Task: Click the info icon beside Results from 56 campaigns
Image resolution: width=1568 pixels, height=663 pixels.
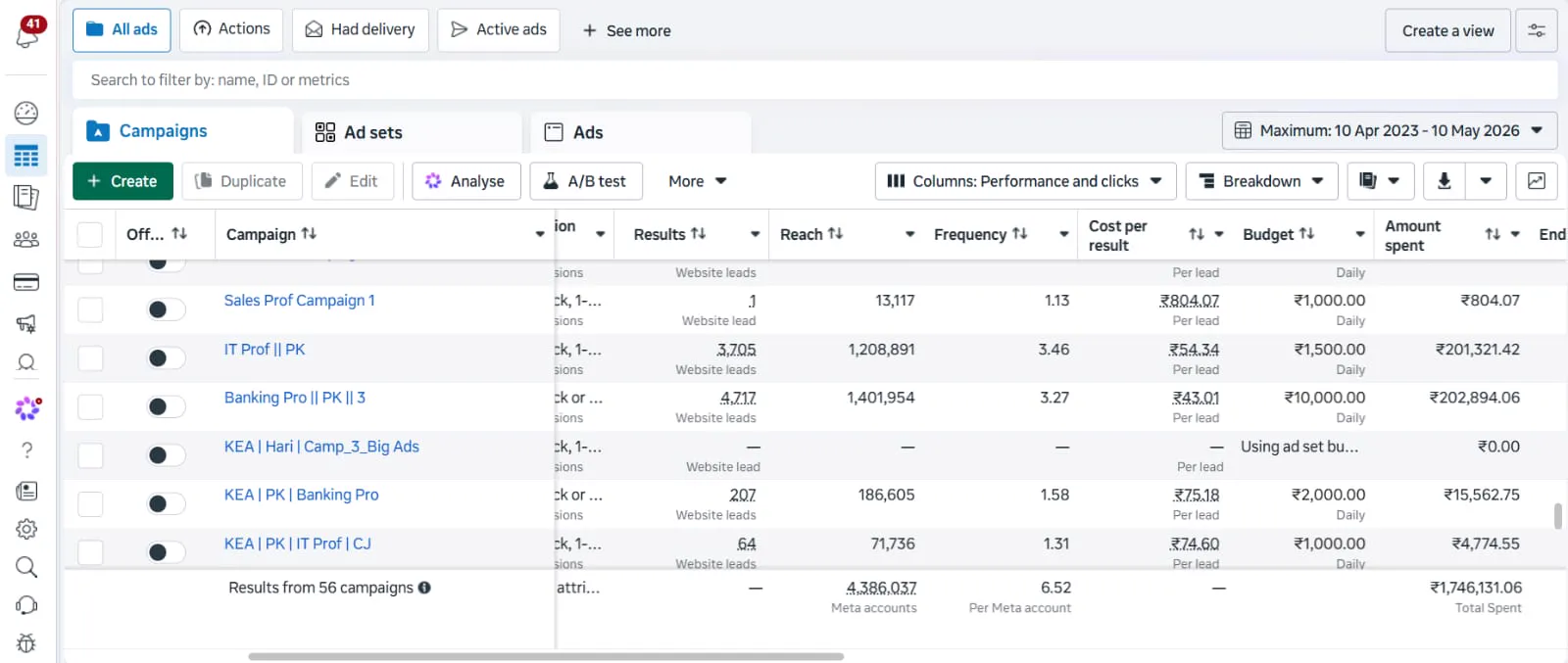Action: (x=424, y=588)
